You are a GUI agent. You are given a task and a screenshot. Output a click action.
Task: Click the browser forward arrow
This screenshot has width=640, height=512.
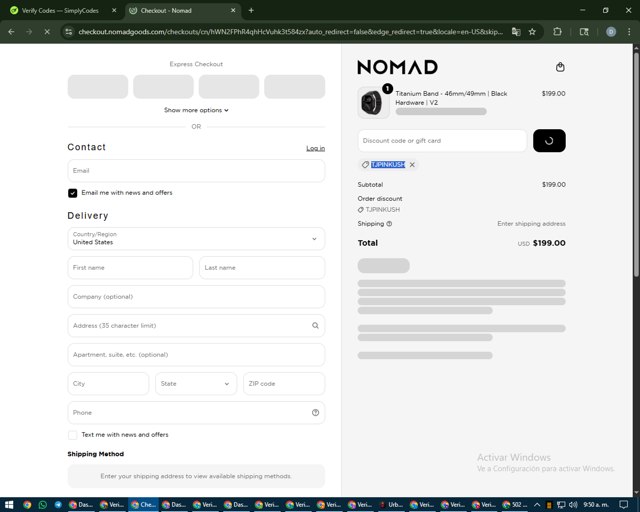(x=29, y=31)
